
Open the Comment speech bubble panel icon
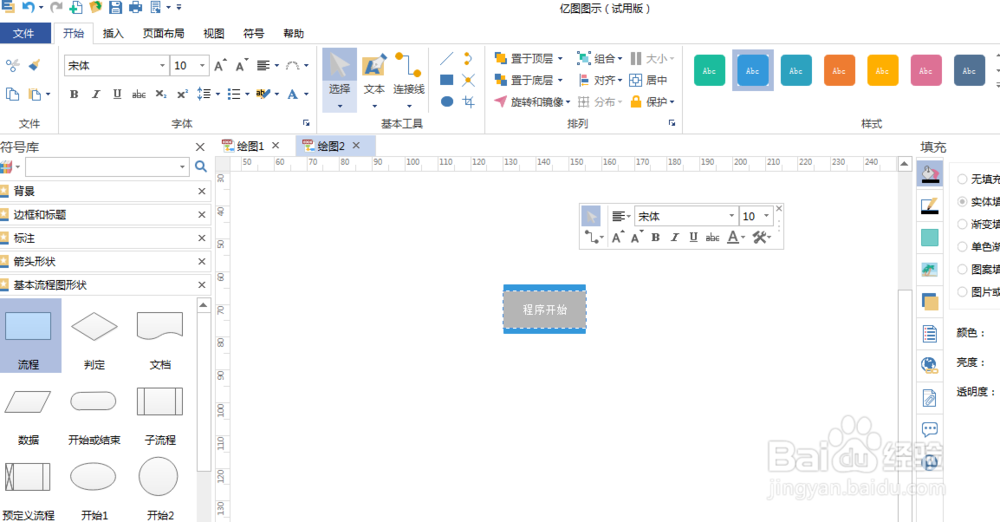(x=930, y=429)
